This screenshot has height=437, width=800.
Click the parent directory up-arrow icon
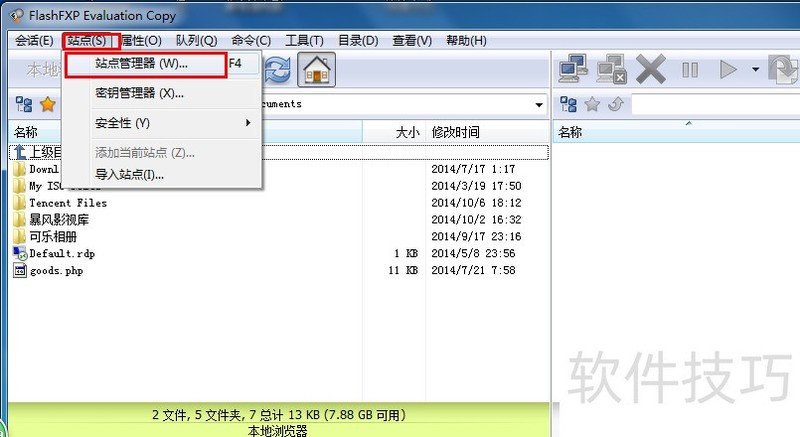pyautogui.click(x=19, y=152)
